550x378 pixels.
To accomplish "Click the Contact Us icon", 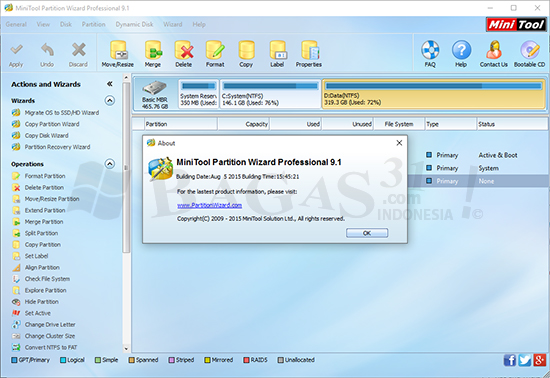I will pos(494,50).
